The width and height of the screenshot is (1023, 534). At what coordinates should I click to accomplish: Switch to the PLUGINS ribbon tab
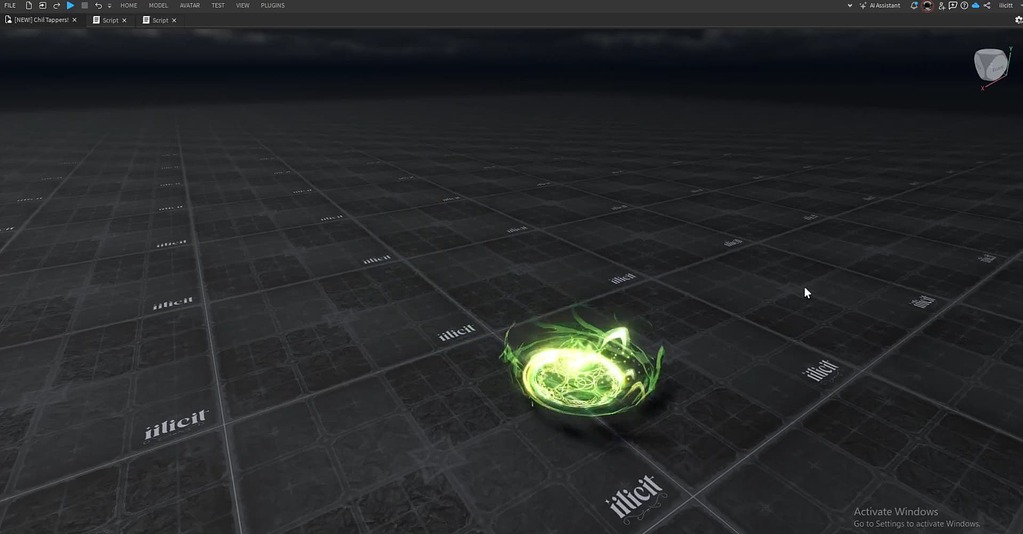click(273, 5)
